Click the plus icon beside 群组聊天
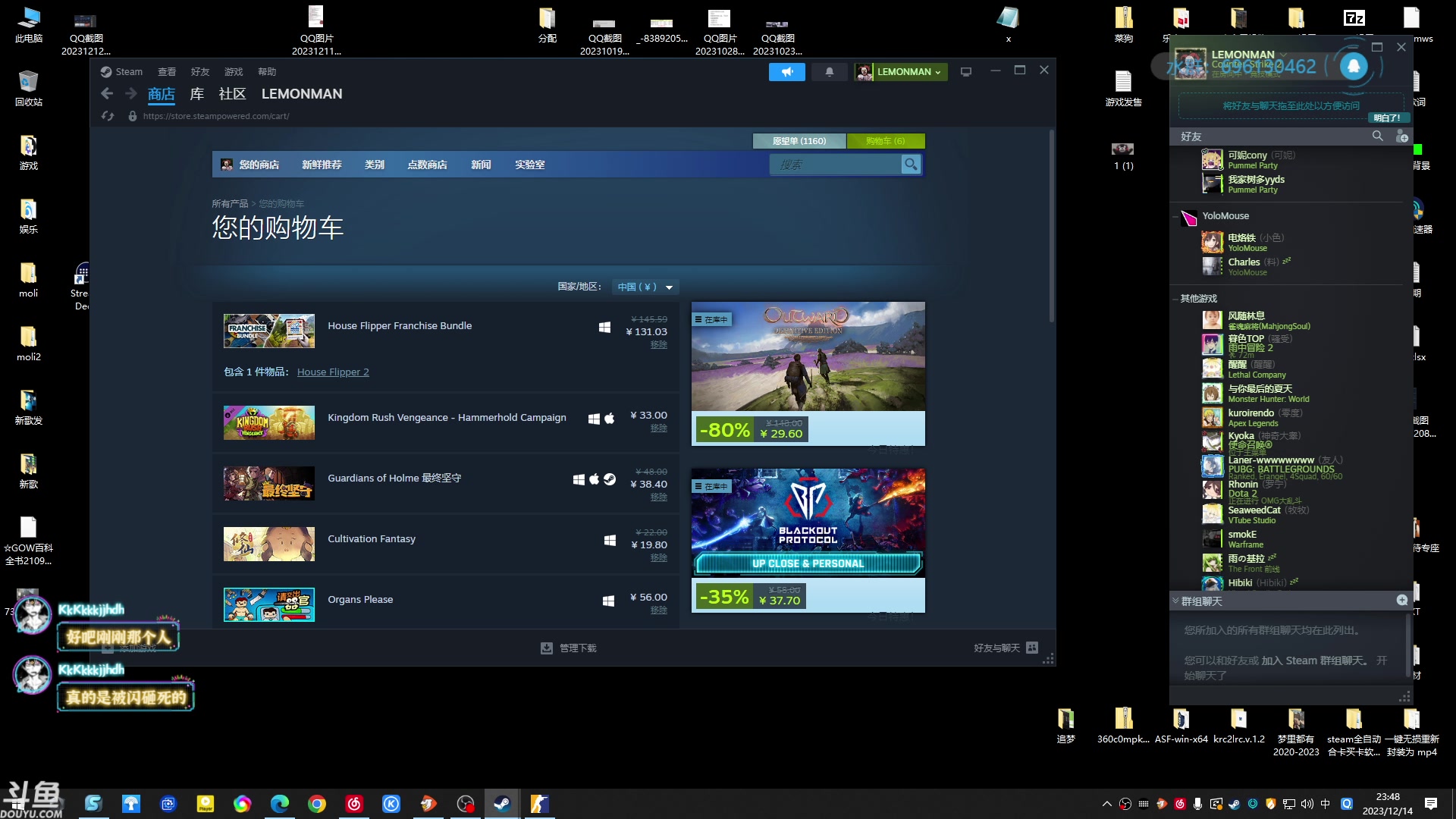1456x819 pixels. click(x=1401, y=601)
